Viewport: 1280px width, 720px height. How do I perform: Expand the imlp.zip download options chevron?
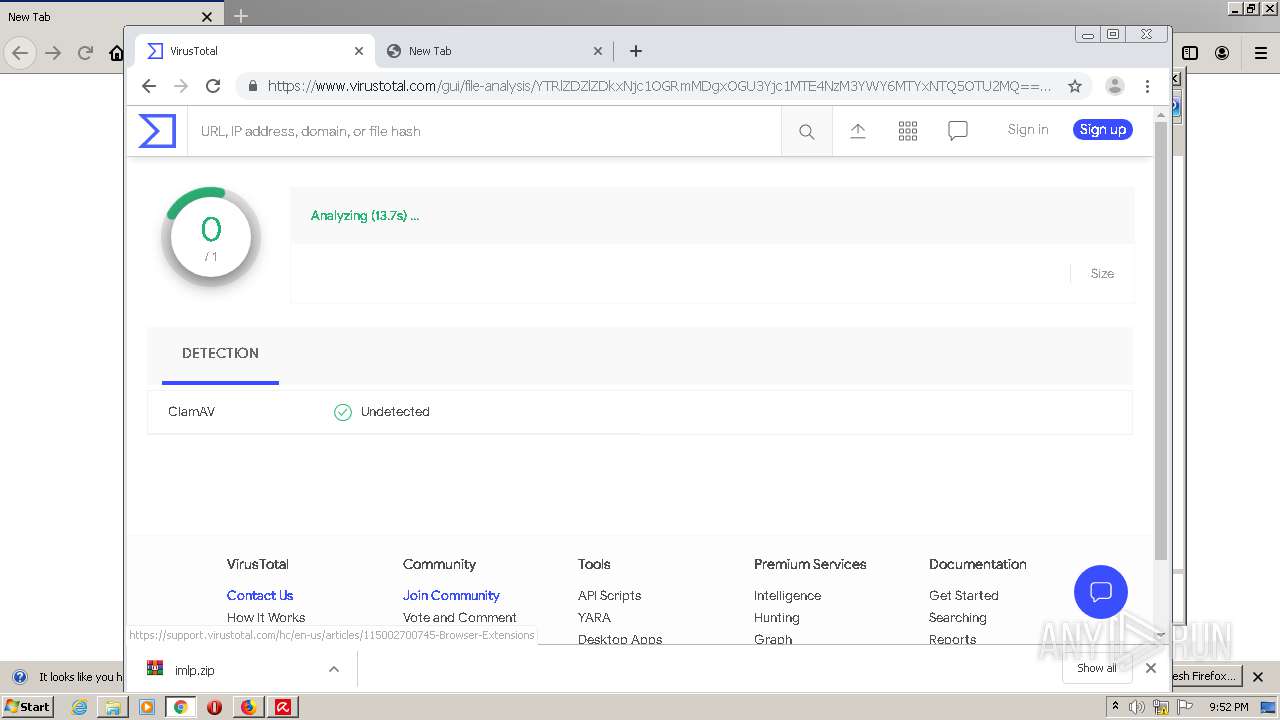334,670
